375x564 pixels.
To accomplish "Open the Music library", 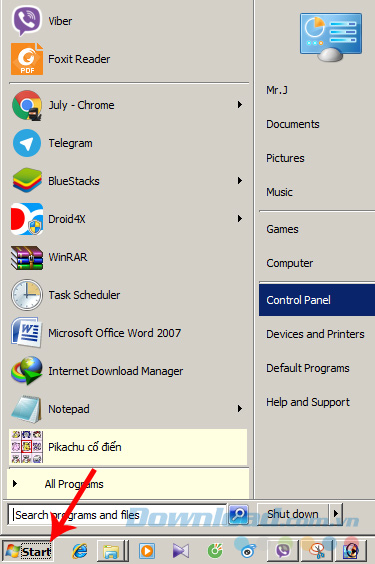I will tap(317, 192).
